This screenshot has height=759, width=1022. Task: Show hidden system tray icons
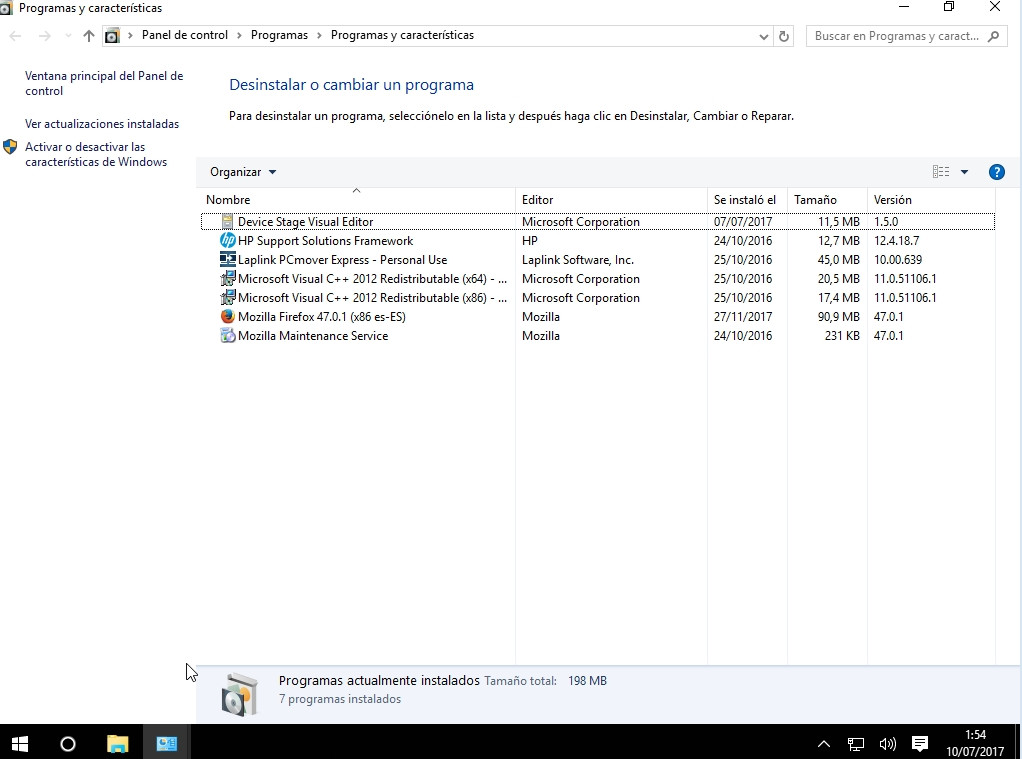(824, 744)
